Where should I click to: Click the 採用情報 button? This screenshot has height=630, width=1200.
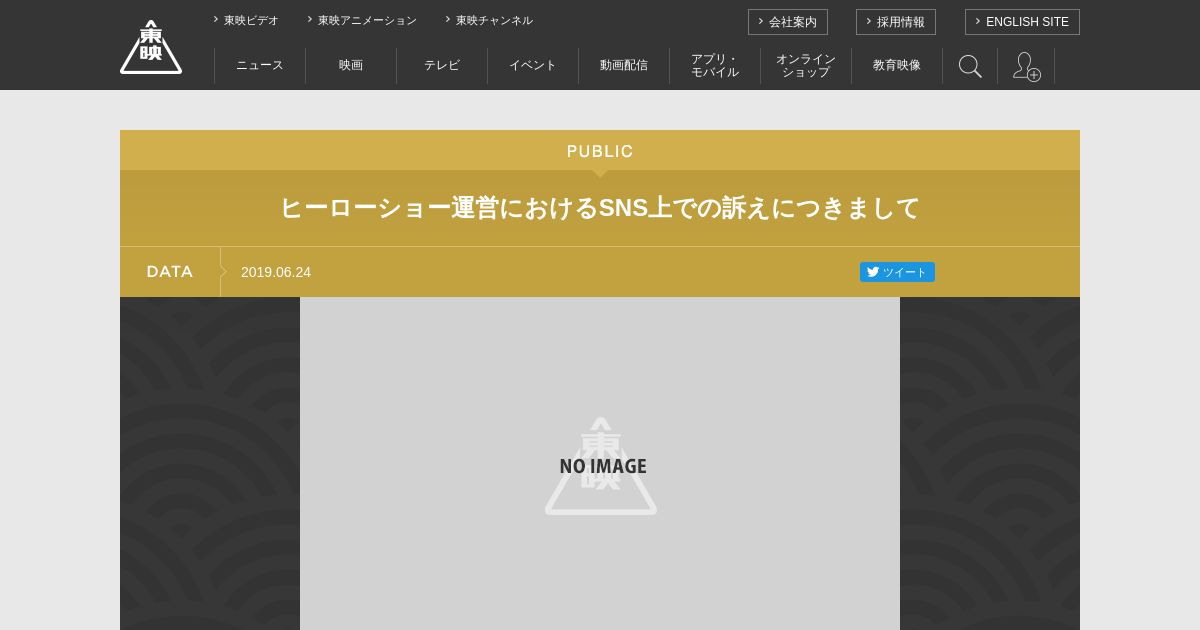pyautogui.click(x=896, y=22)
